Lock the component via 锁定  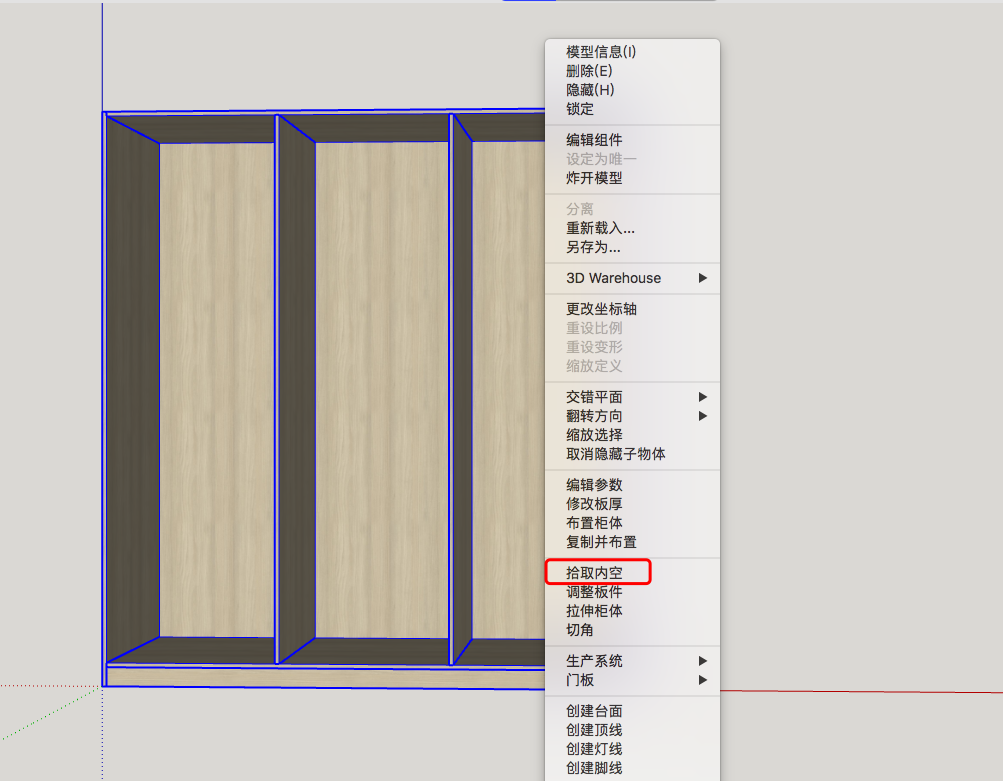coord(580,109)
